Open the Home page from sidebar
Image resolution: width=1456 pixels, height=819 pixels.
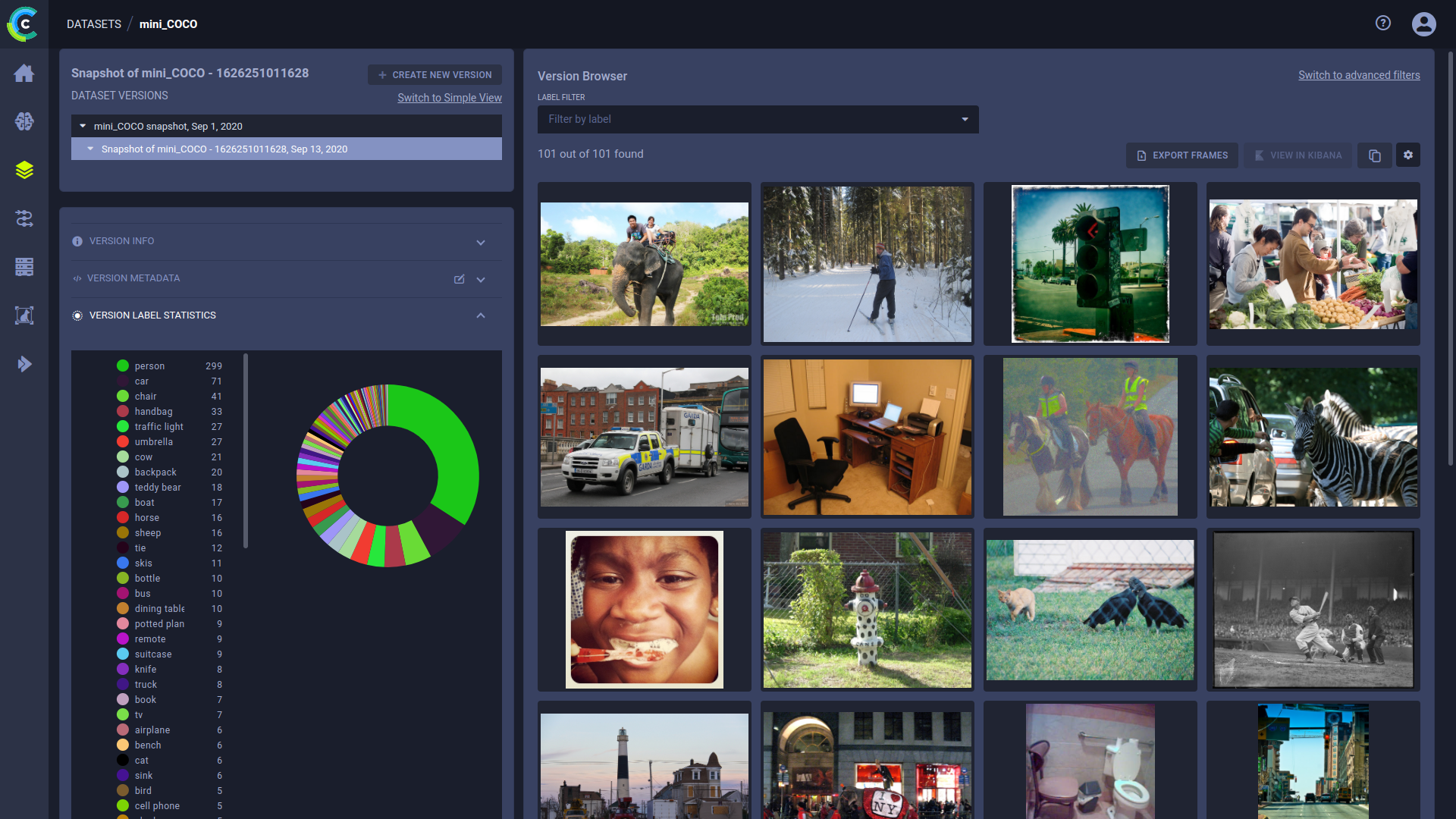(24, 73)
